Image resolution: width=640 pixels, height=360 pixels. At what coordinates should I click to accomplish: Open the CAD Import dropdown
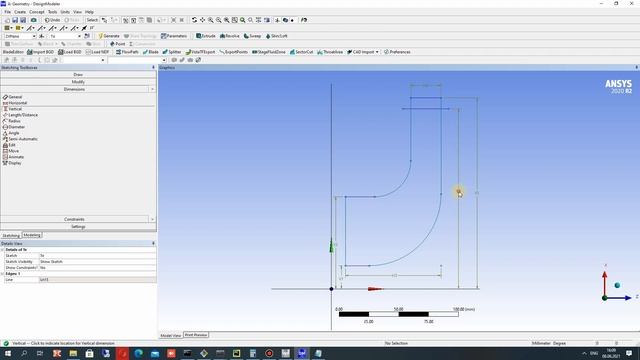tap(363, 52)
